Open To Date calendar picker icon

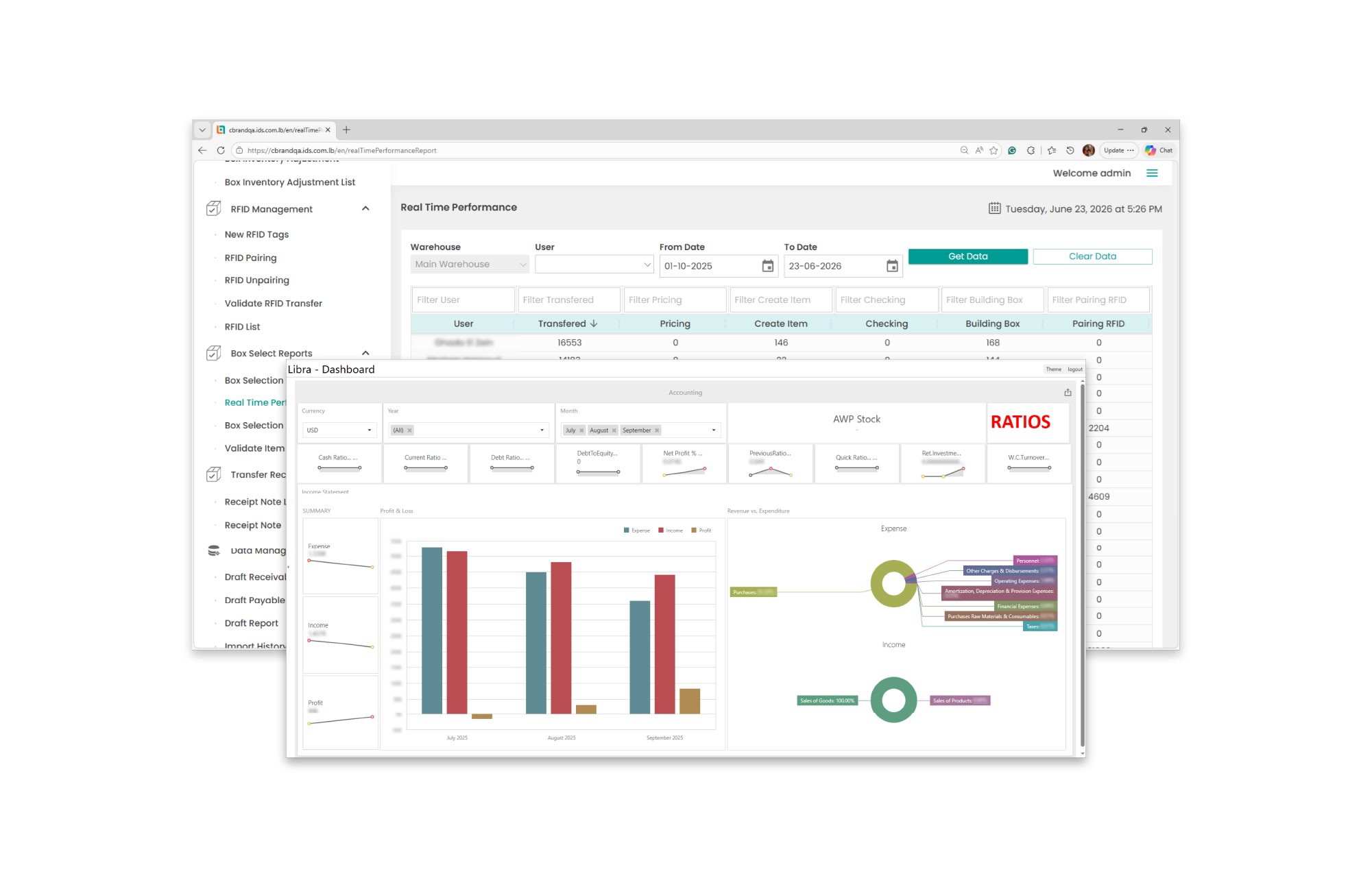click(892, 266)
